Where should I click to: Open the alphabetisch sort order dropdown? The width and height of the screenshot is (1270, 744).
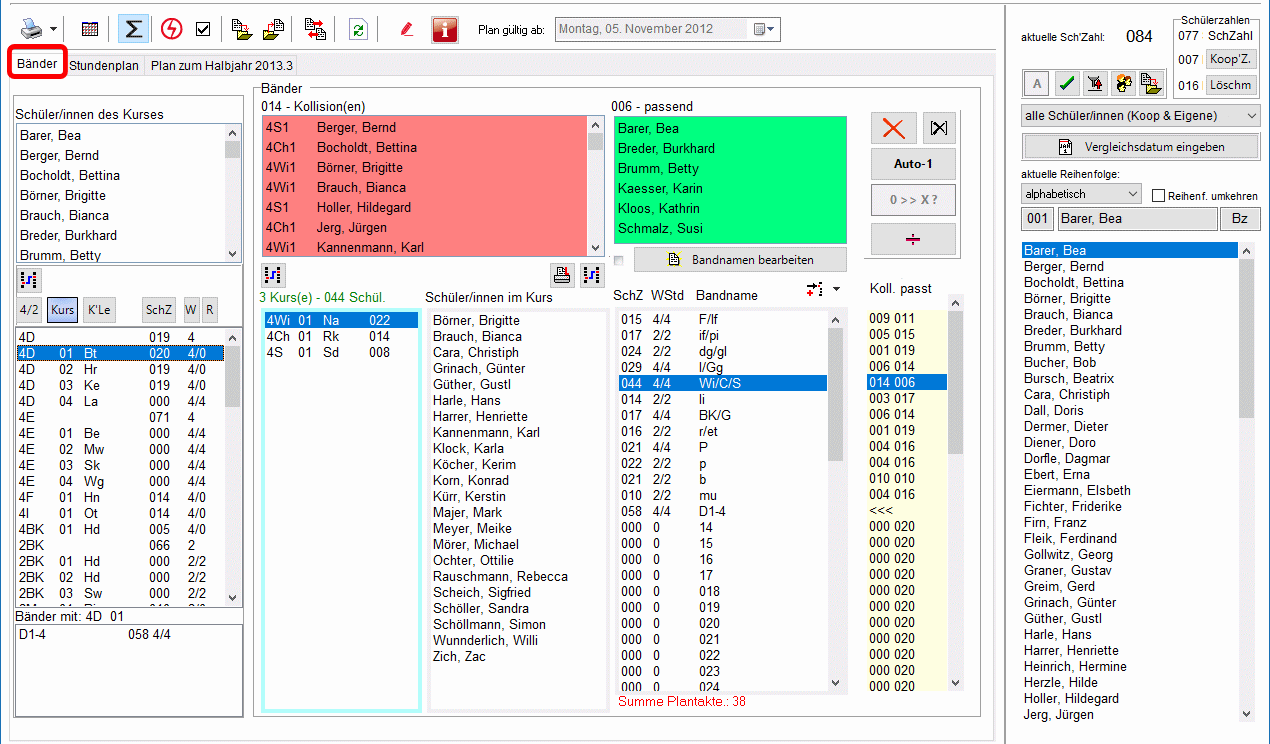coord(1080,193)
